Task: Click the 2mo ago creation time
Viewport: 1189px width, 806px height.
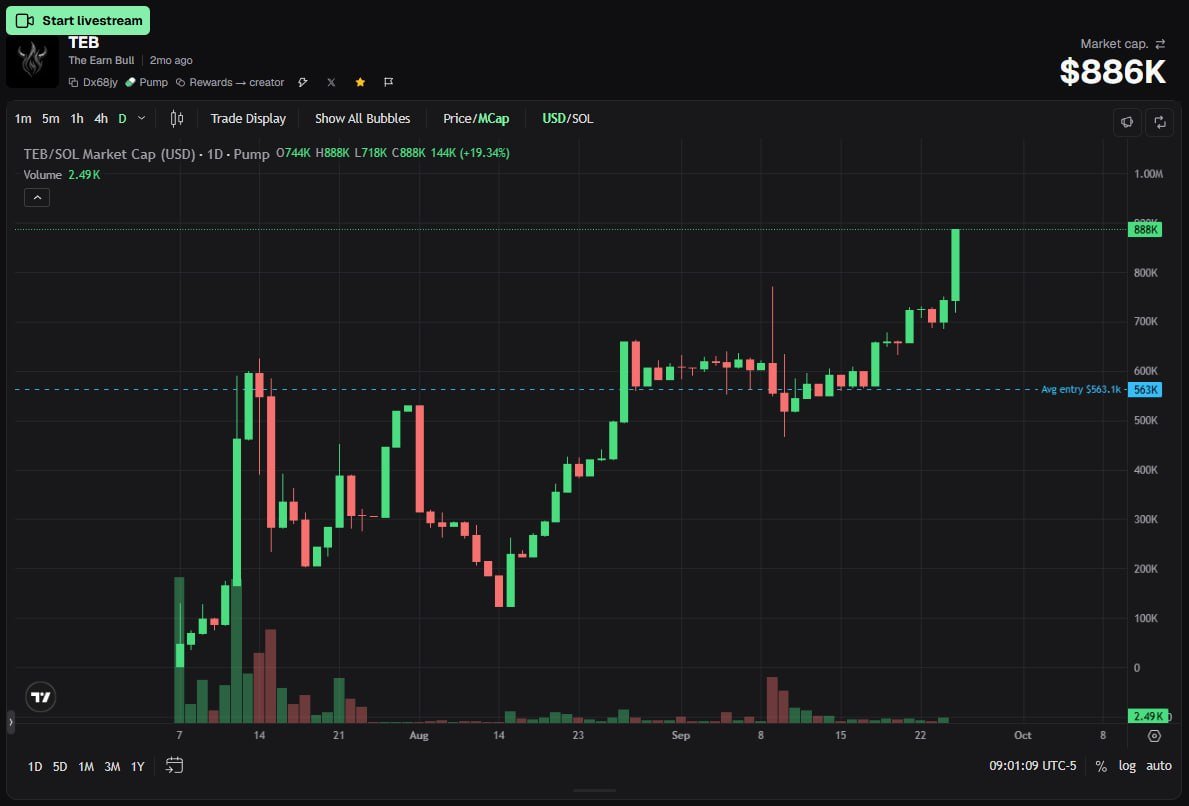Action: coord(171,61)
